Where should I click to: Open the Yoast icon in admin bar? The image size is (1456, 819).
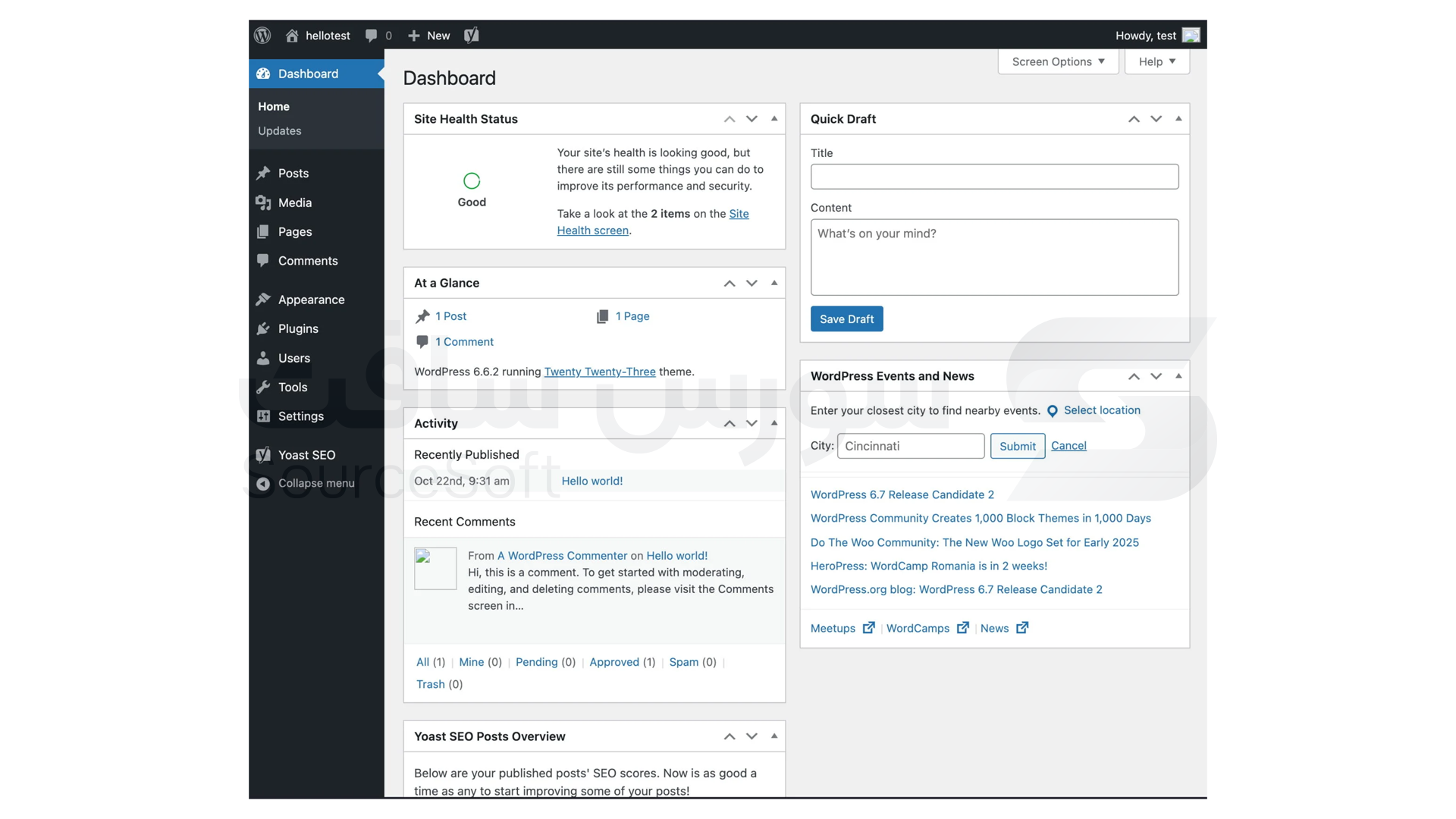point(471,36)
